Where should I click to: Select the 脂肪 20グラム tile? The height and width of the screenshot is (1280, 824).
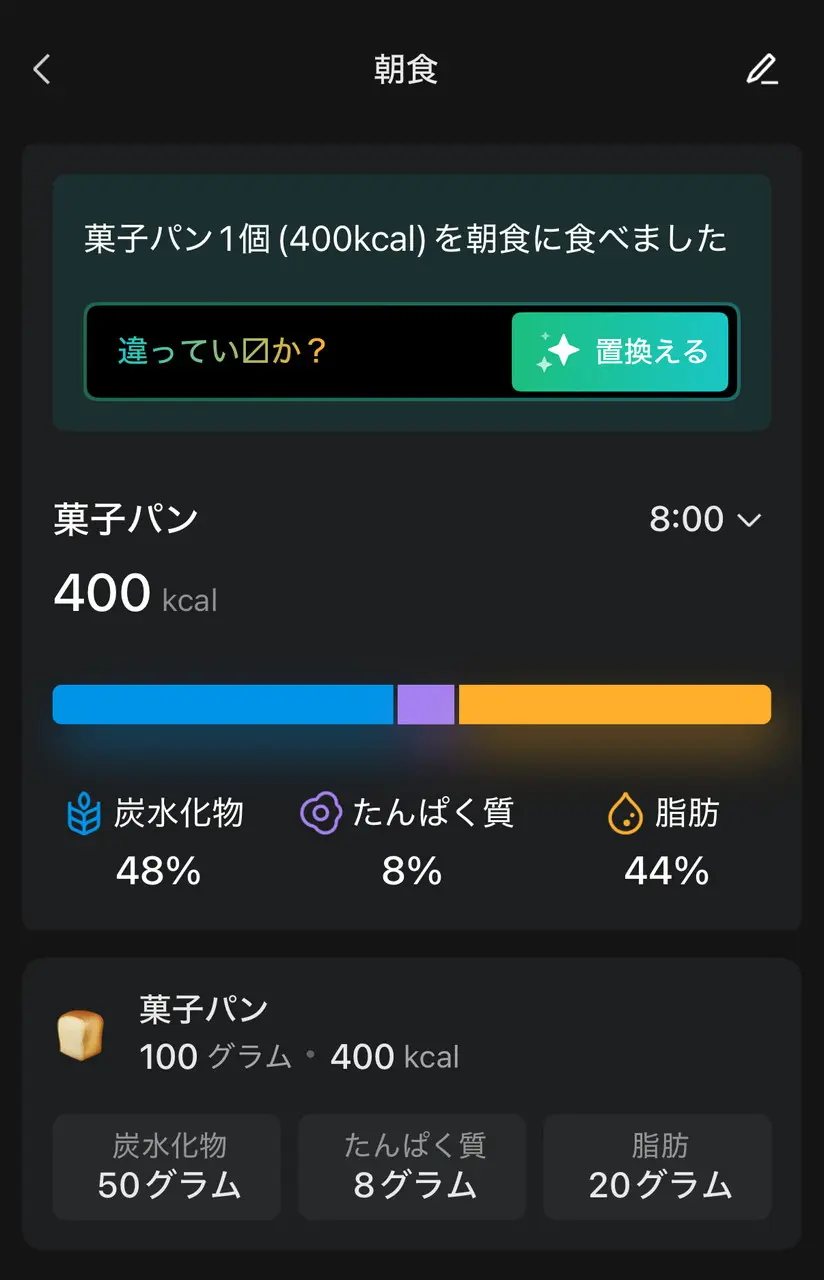[x=658, y=1167]
